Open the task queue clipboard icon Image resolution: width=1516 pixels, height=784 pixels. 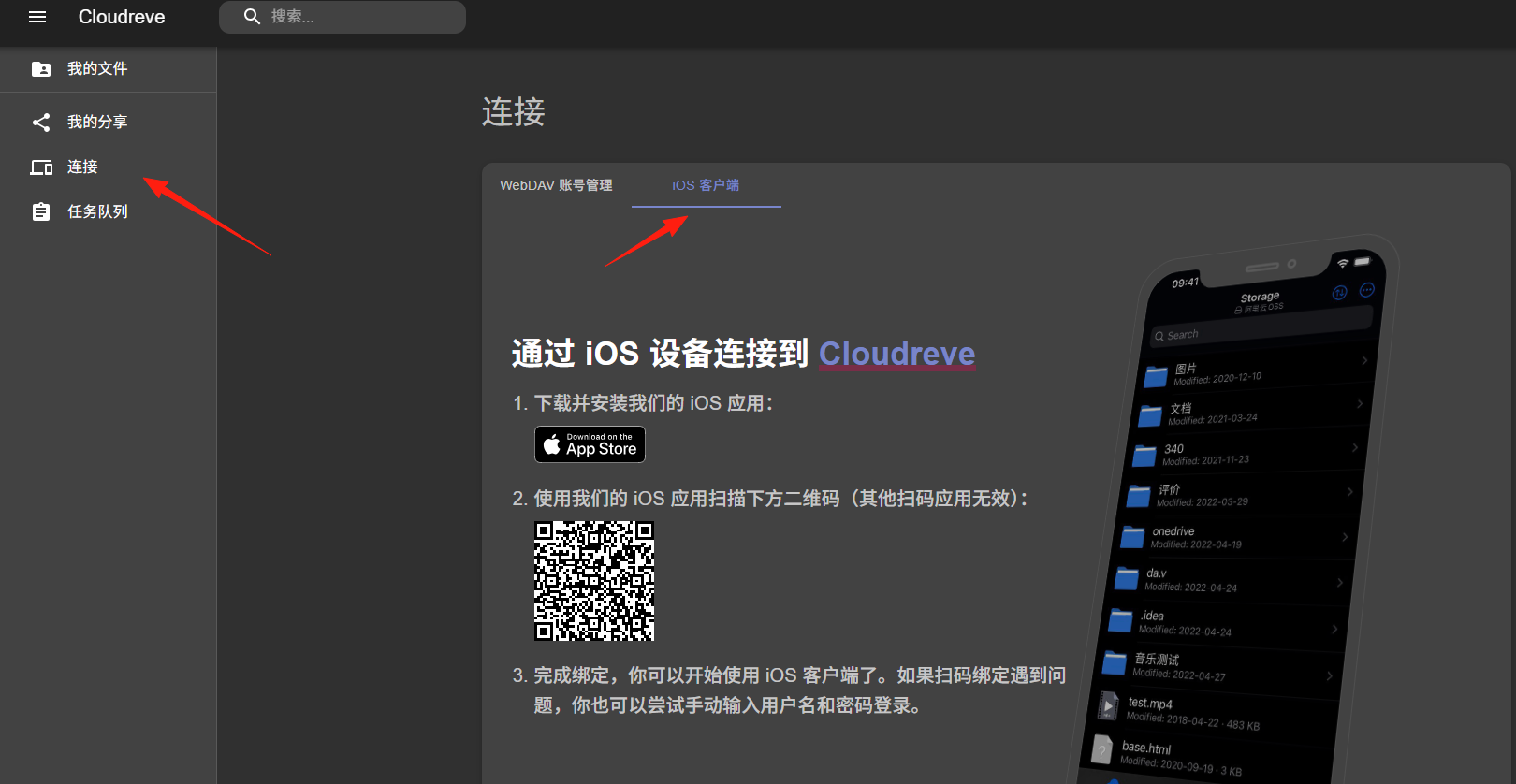[41, 212]
